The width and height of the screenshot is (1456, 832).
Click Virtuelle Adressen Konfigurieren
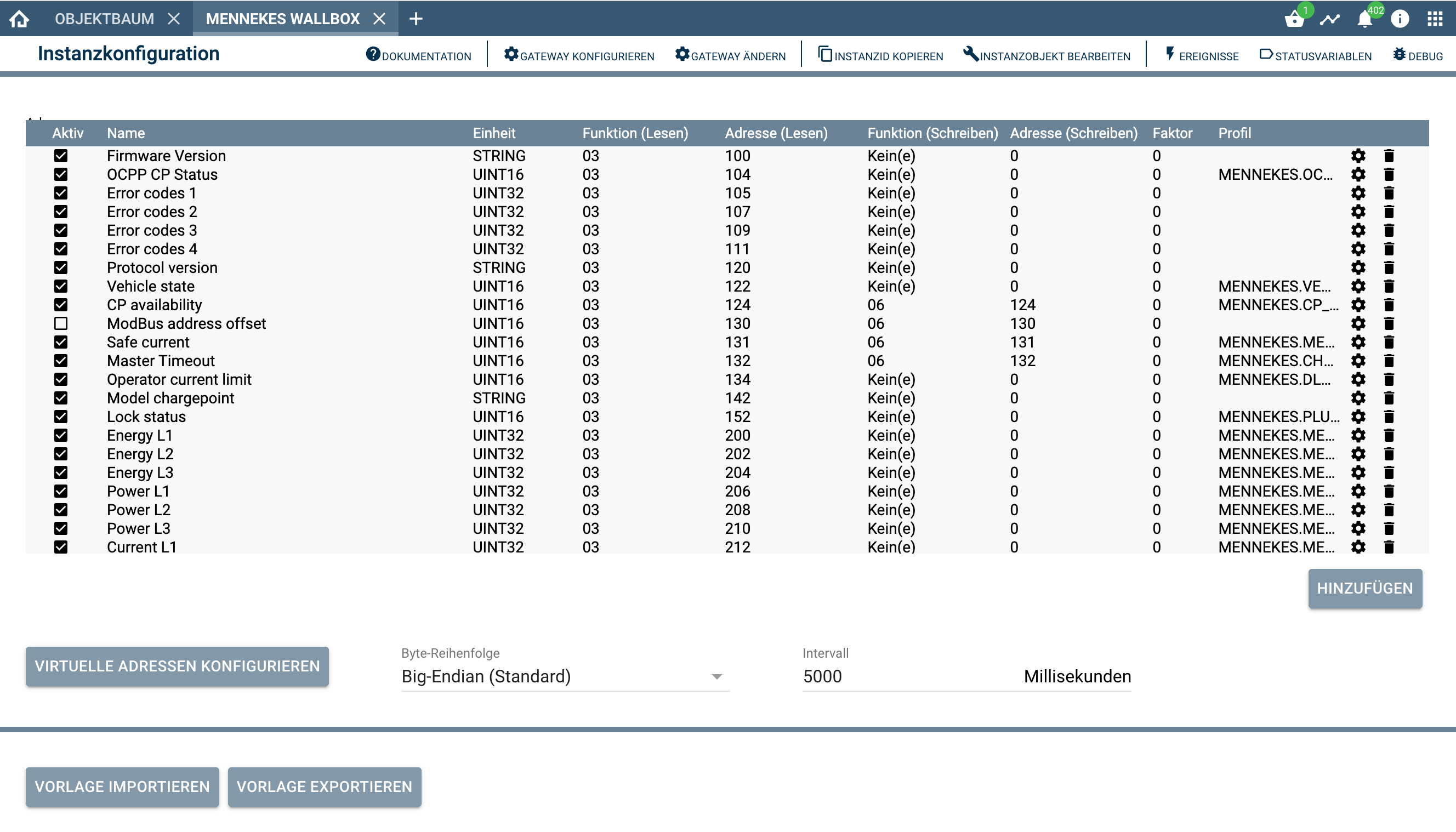pos(177,666)
